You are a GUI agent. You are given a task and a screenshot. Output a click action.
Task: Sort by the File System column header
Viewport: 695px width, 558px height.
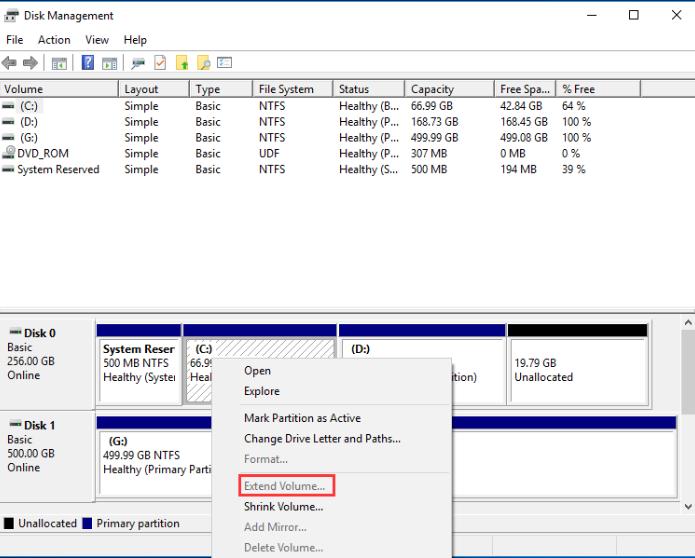pos(293,89)
